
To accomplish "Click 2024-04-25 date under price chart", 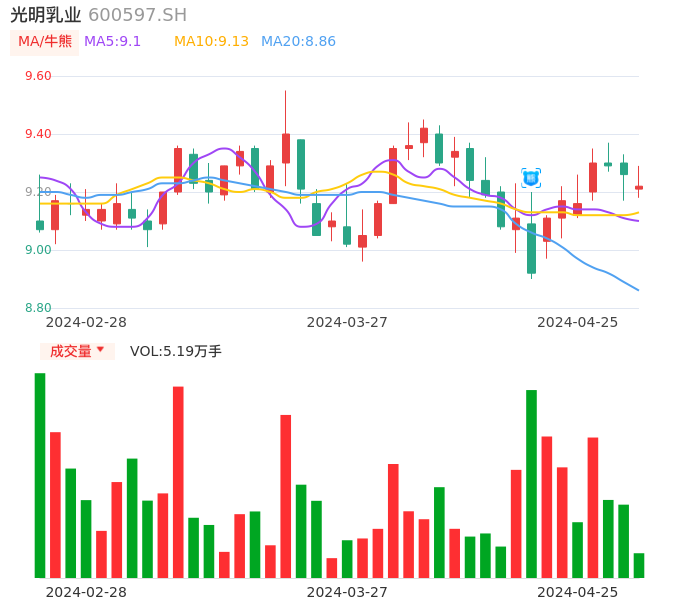I will (x=578, y=322).
